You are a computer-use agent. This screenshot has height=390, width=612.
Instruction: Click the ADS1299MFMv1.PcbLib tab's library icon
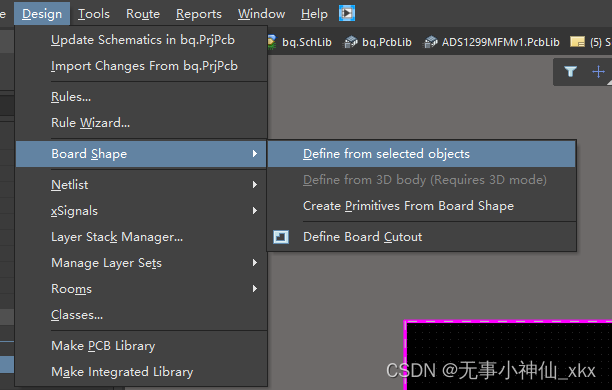click(431, 42)
